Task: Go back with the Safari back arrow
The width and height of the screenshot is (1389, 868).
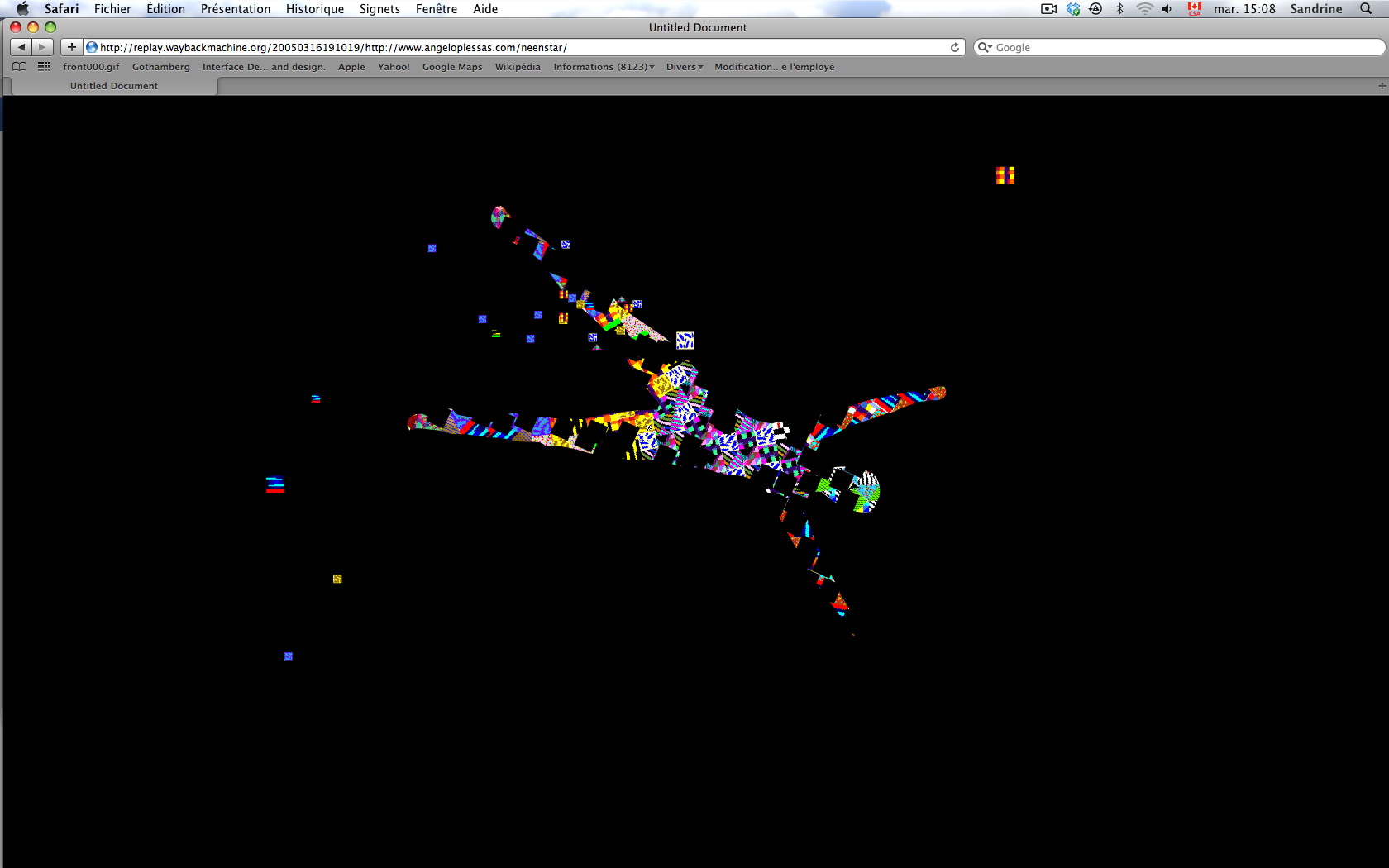Action: pos(21,47)
